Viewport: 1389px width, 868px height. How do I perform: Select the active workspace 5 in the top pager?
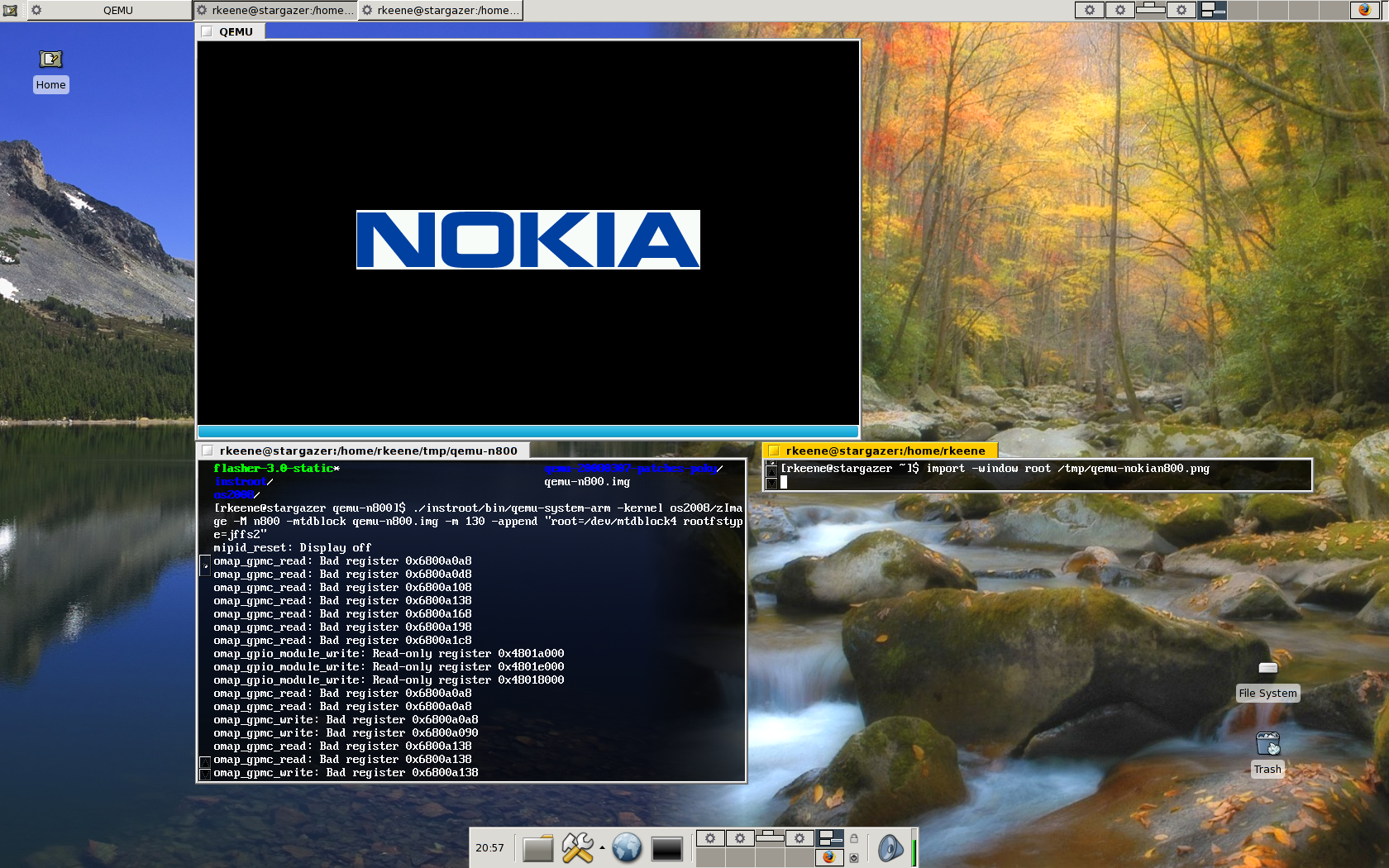1212,10
